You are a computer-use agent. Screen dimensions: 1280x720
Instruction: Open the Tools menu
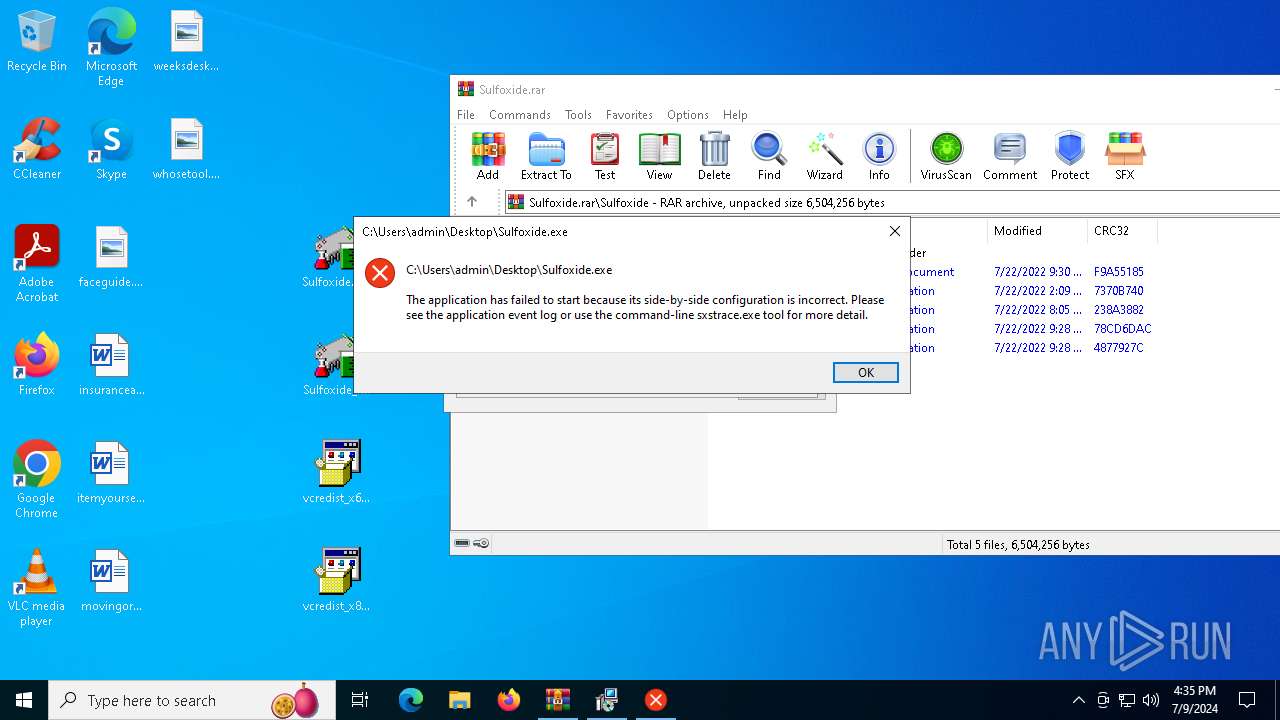click(x=578, y=115)
